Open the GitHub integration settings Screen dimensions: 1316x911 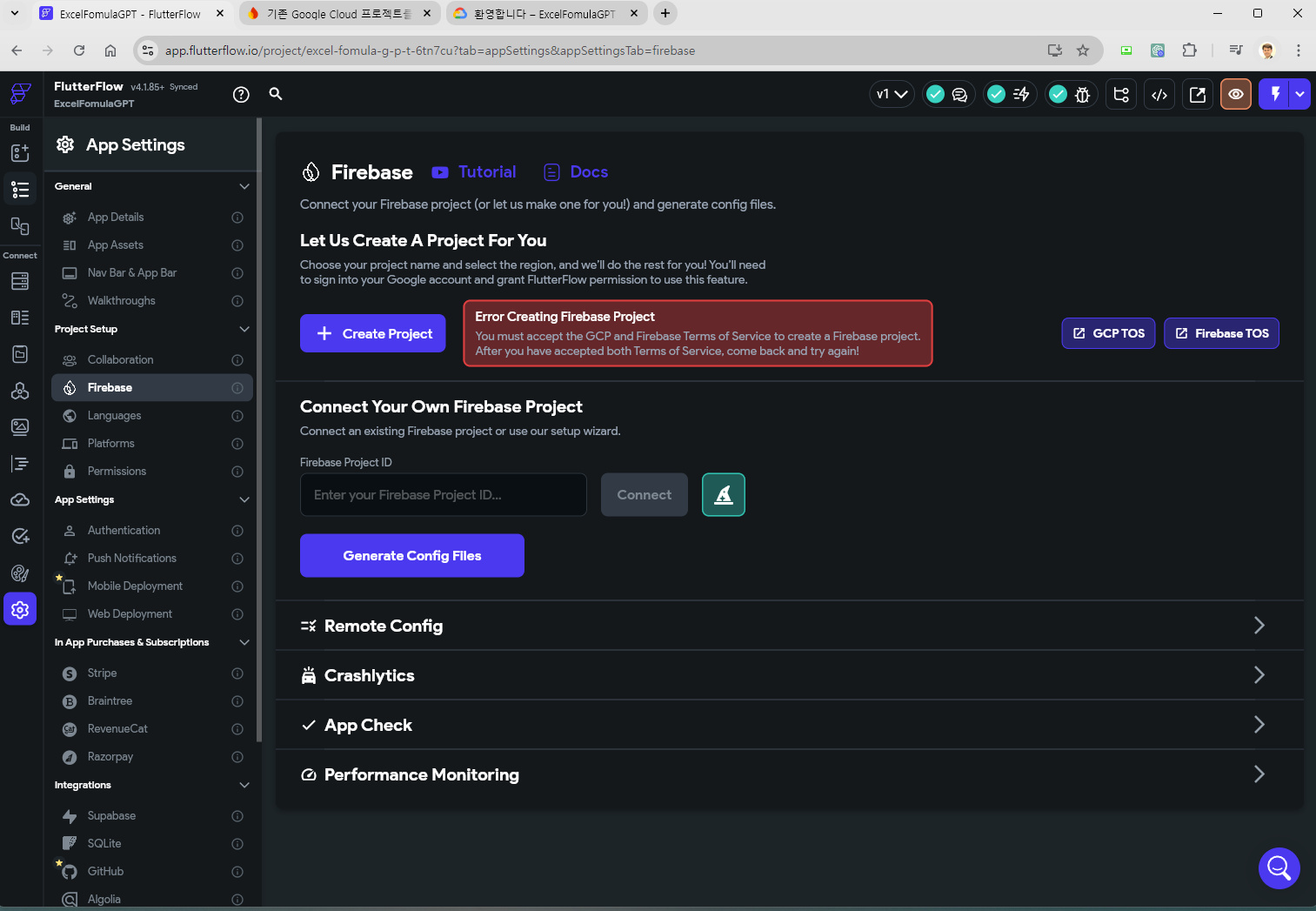152,872
